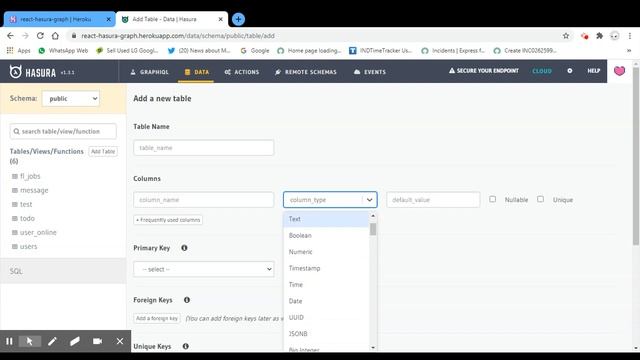Open WhatsApp Web bookmark

(63, 51)
